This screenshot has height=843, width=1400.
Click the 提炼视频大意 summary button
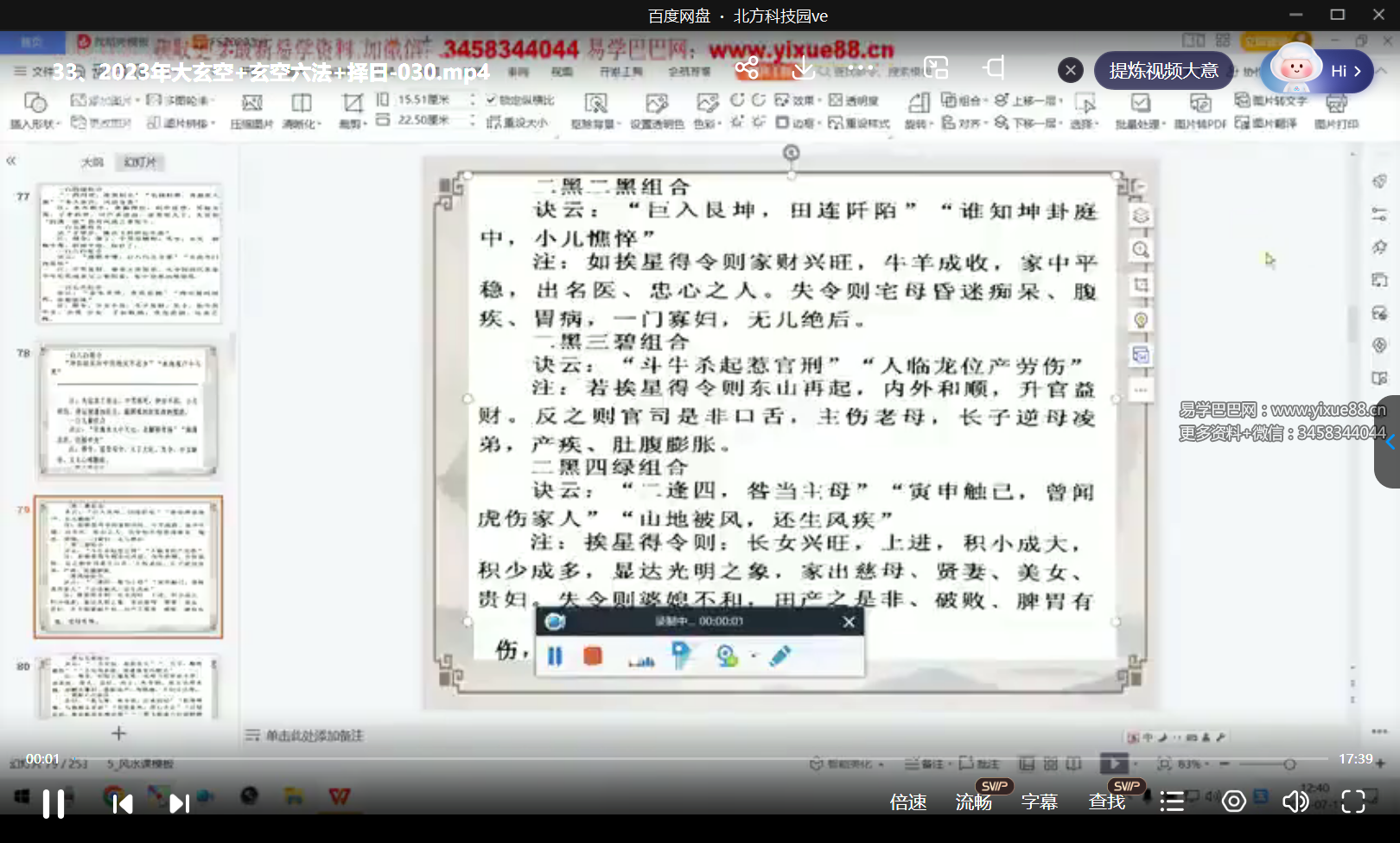click(x=1163, y=71)
